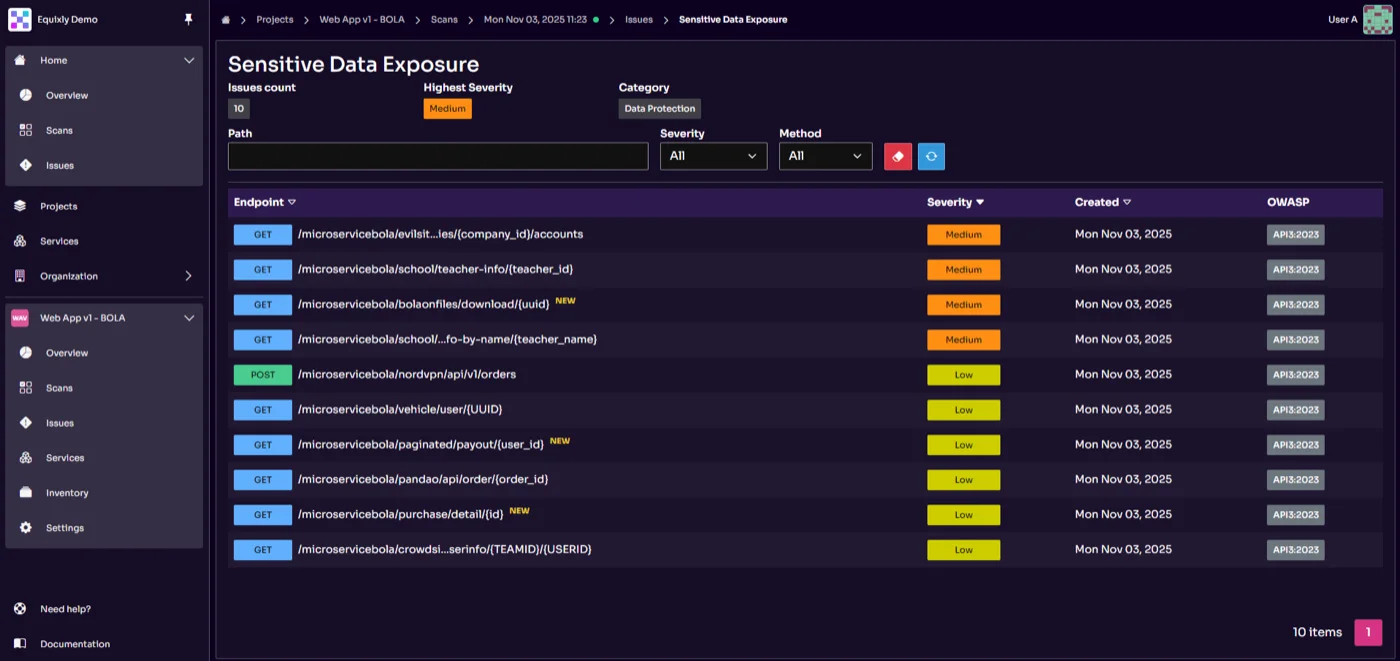Click the Need help? link

pyautogui.click(x=65, y=608)
